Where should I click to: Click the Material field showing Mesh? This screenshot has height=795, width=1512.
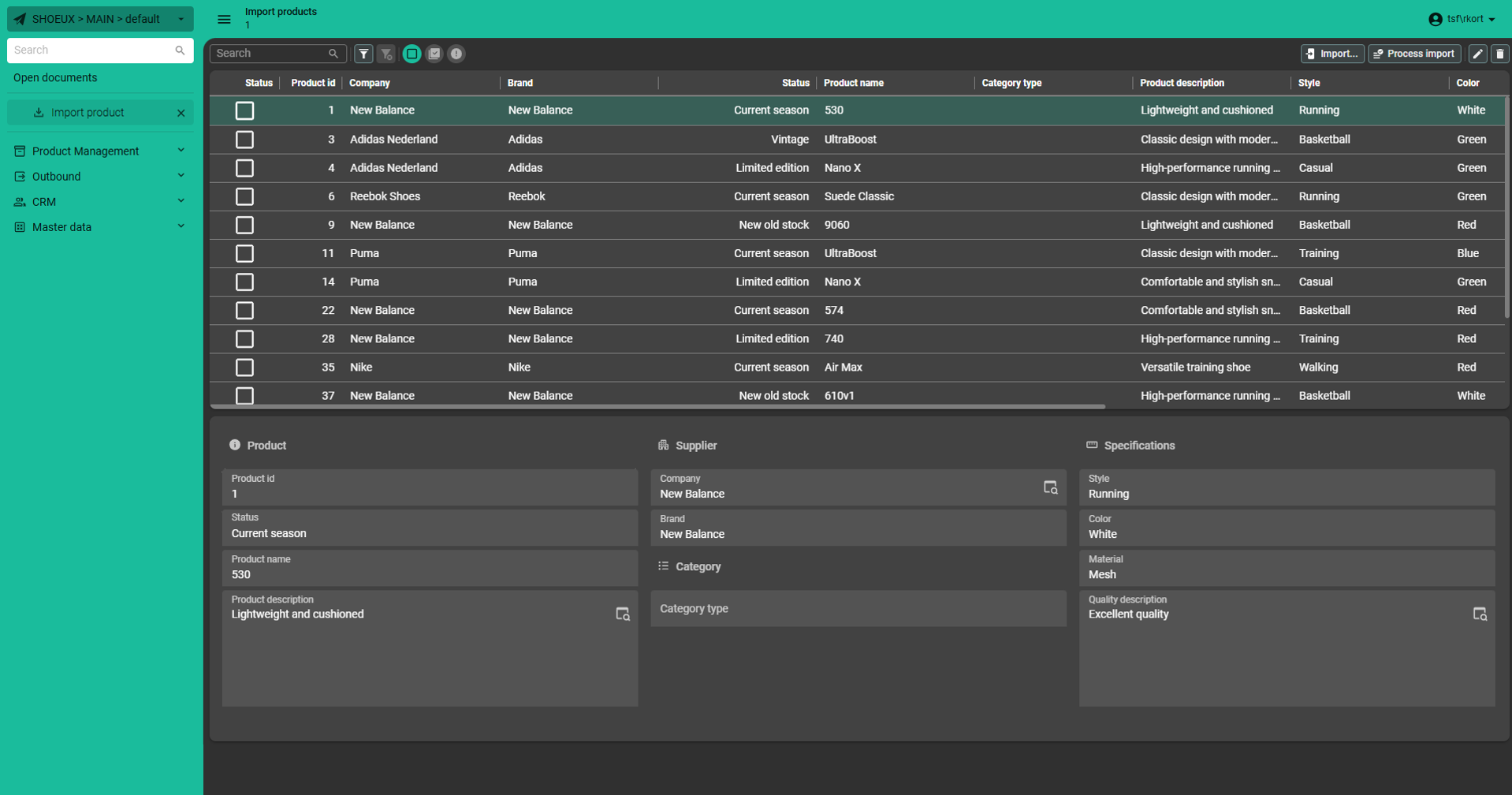pos(1287,568)
